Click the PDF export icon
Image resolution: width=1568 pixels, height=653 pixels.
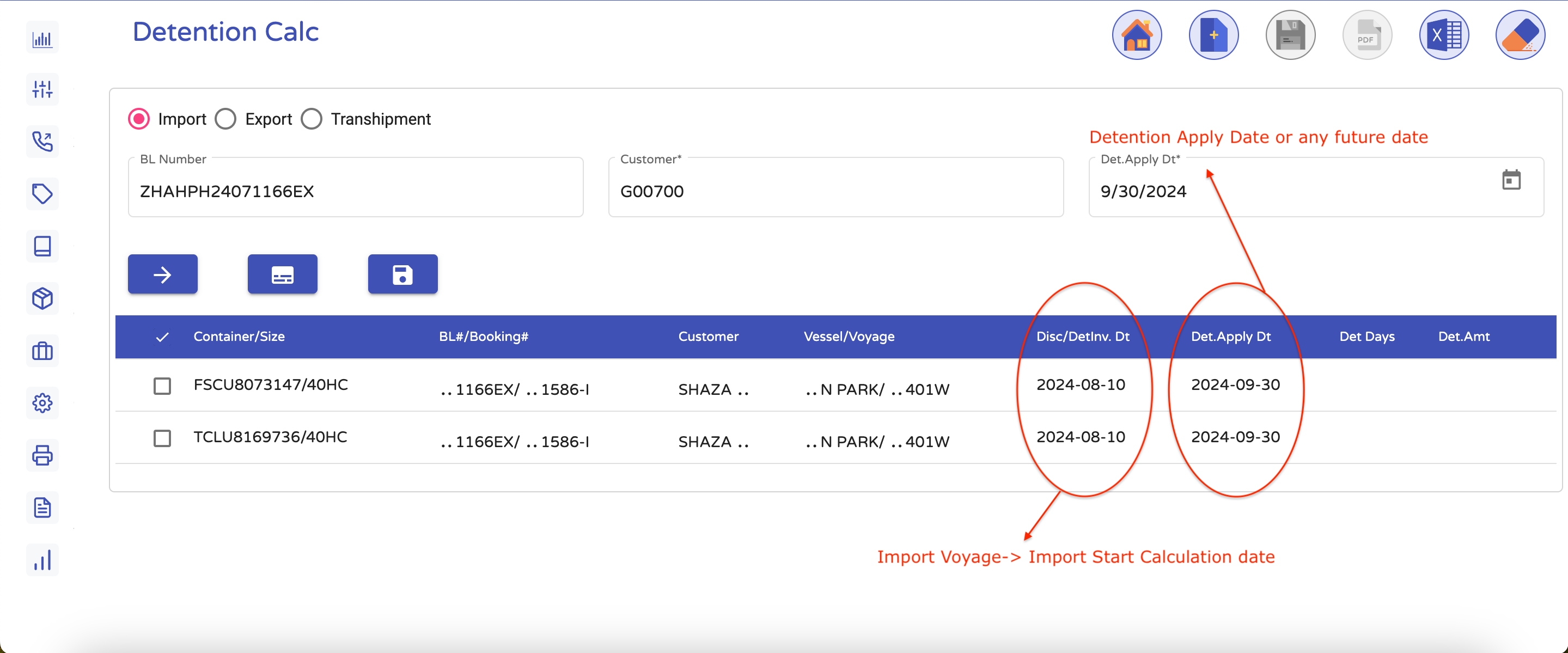1366,35
